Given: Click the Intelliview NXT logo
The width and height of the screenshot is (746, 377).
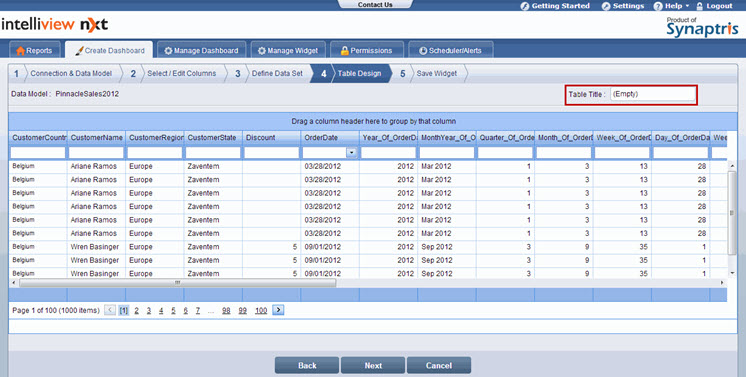Looking at the screenshot, I should [54, 25].
